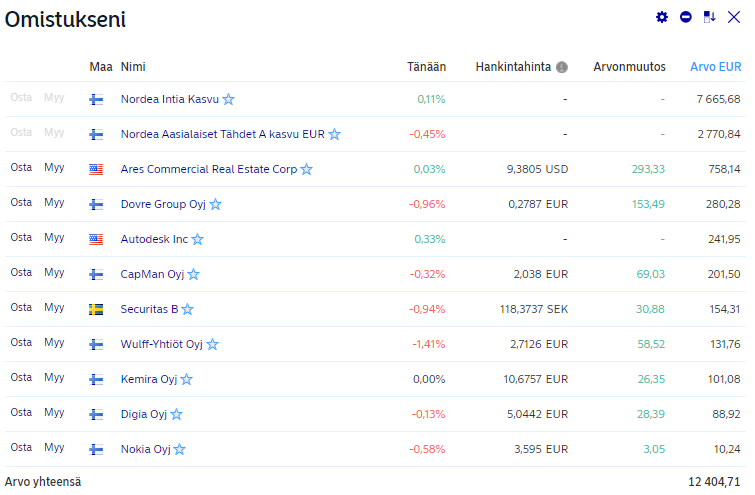Click Myy on the Securitas B row
Viewport: 755px width, 495px height.
[x=54, y=308]
